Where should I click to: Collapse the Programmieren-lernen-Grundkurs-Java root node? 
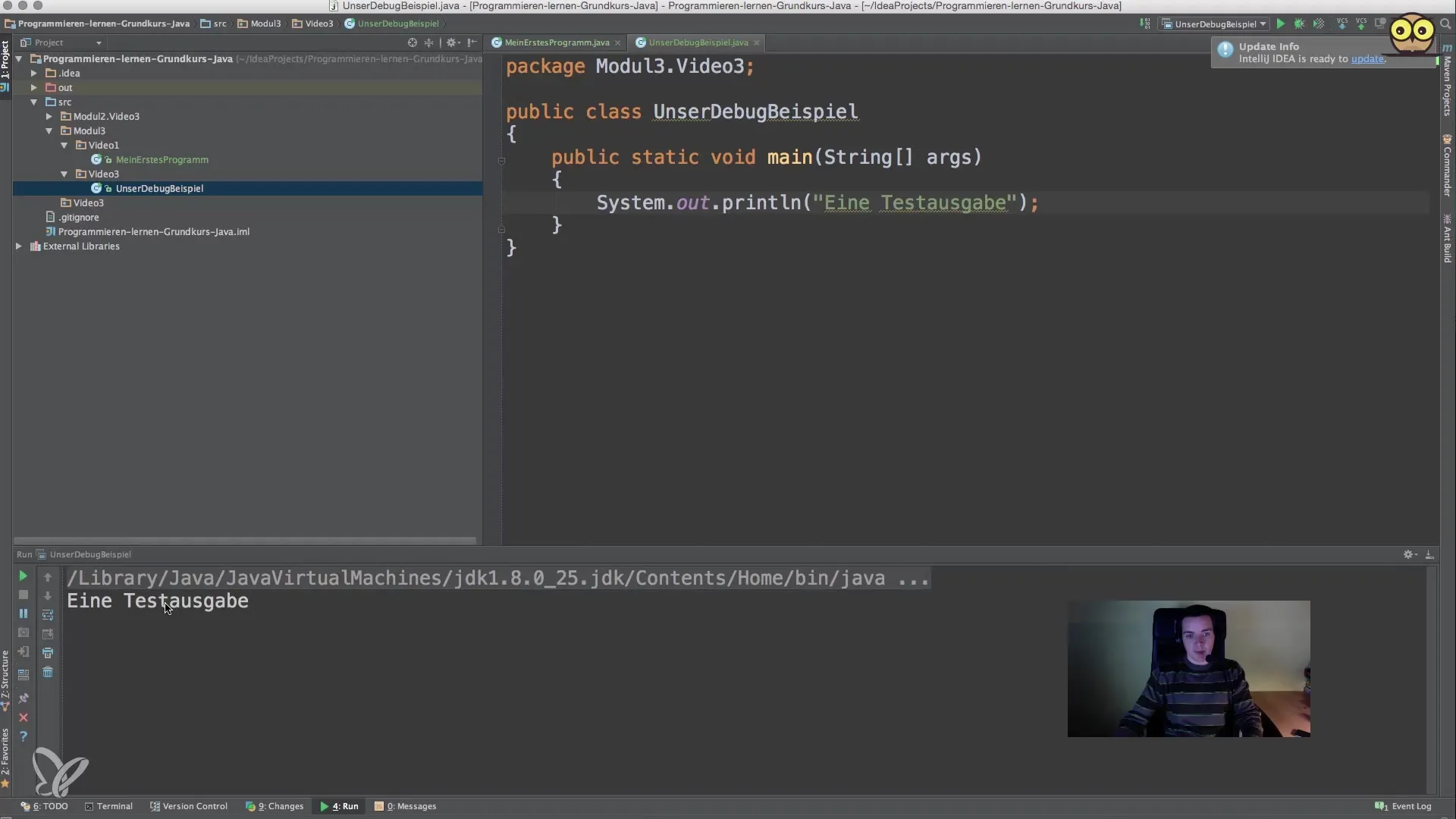[19, 58]
